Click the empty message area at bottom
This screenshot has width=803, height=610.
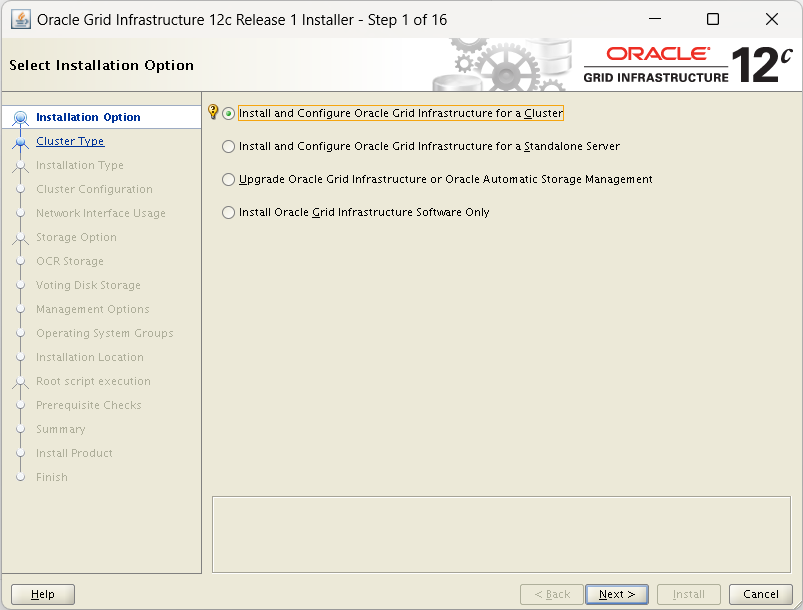pos(501,534)
